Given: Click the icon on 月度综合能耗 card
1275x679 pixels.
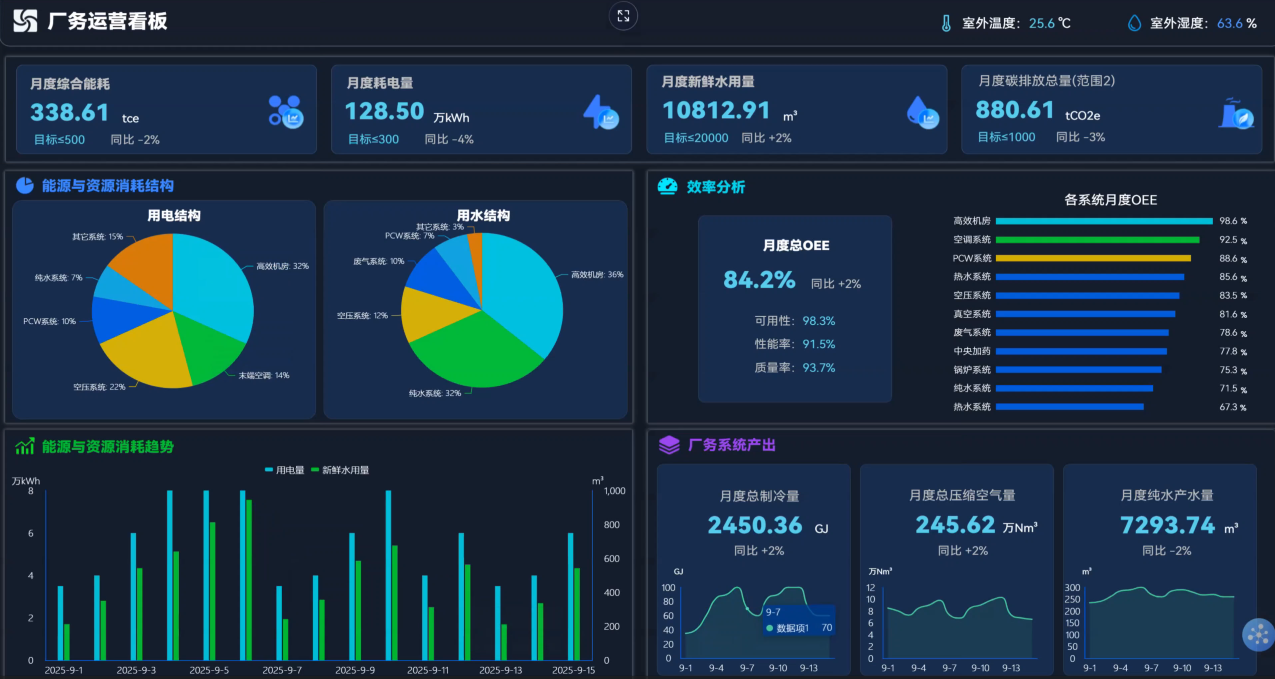Looking at the screenshot, I should pyautogui.click(x=286, y=111).
